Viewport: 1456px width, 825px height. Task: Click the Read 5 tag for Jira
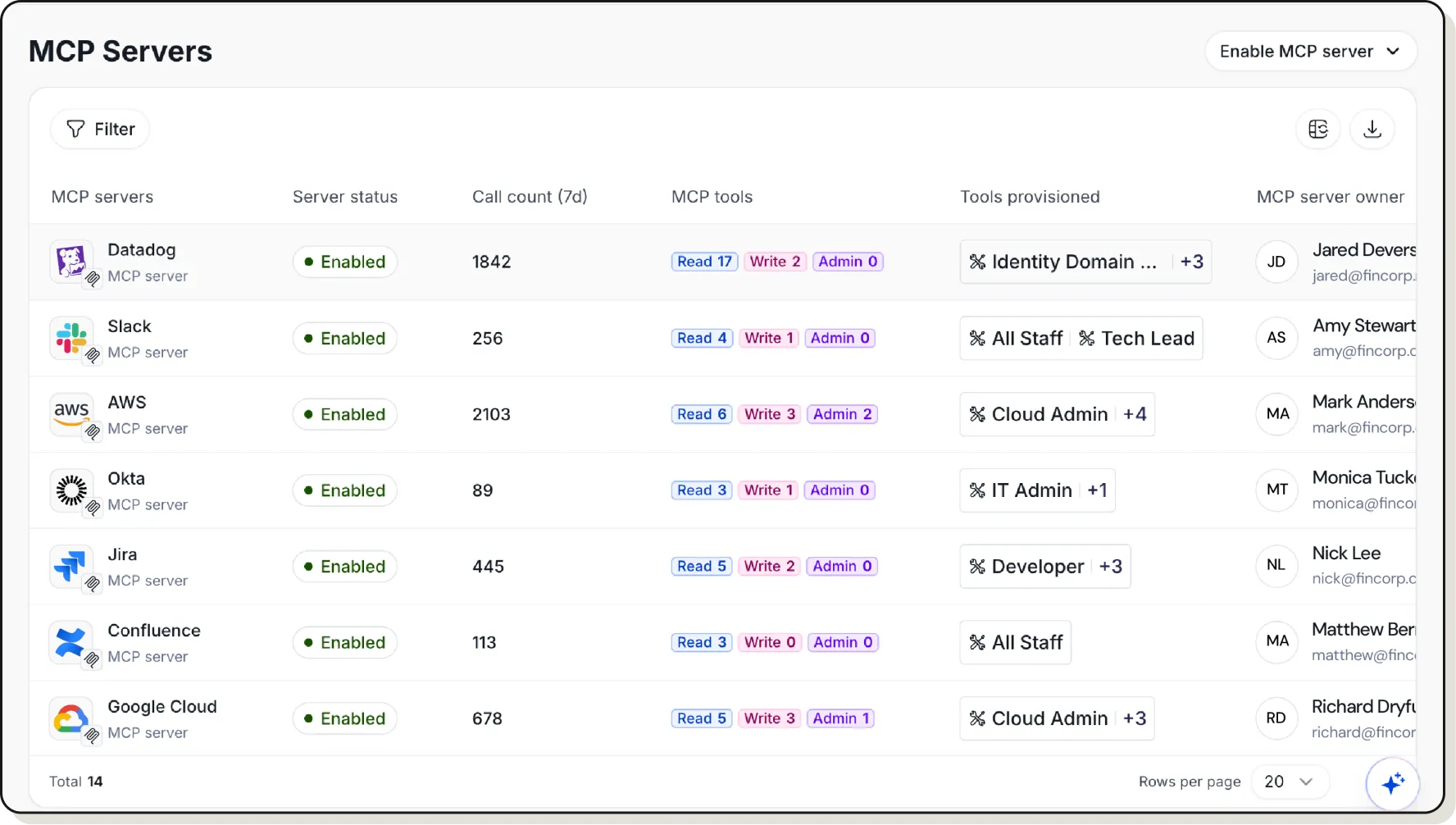pos(702,566)
